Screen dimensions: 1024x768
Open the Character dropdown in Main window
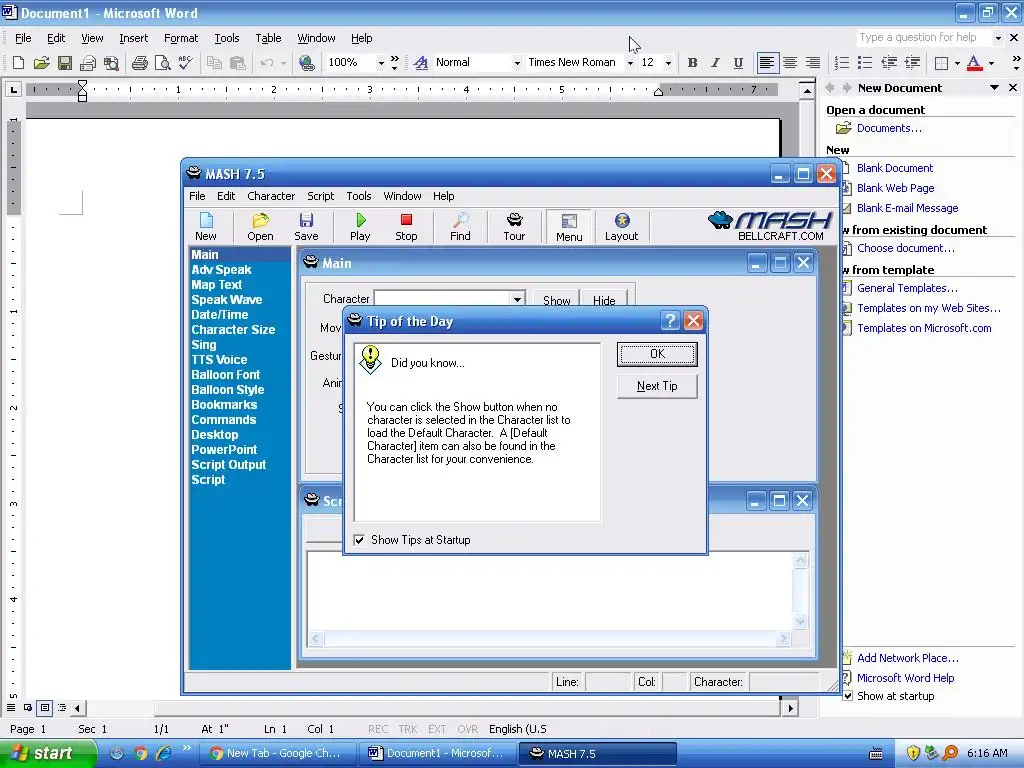[x=517, y=299]
